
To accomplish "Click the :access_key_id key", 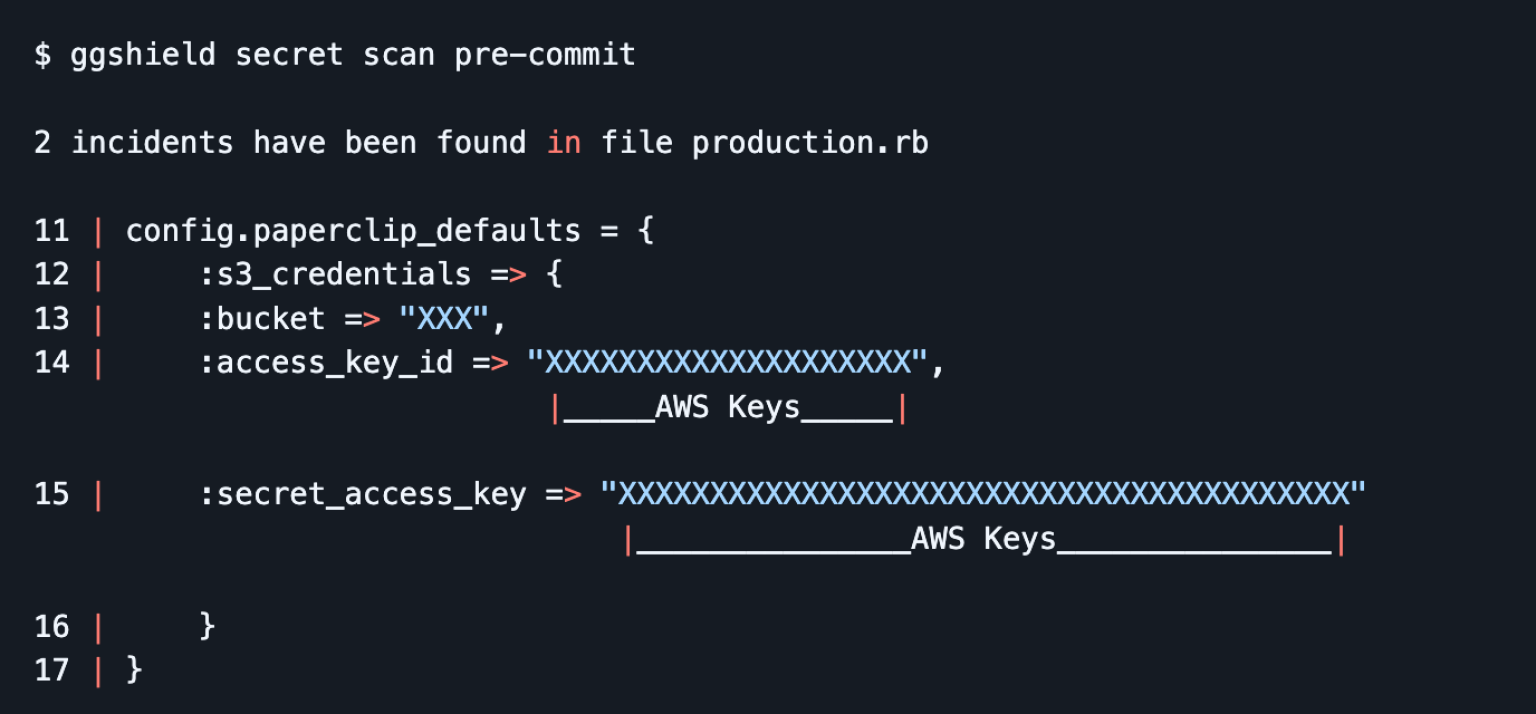I will point(326,362).
